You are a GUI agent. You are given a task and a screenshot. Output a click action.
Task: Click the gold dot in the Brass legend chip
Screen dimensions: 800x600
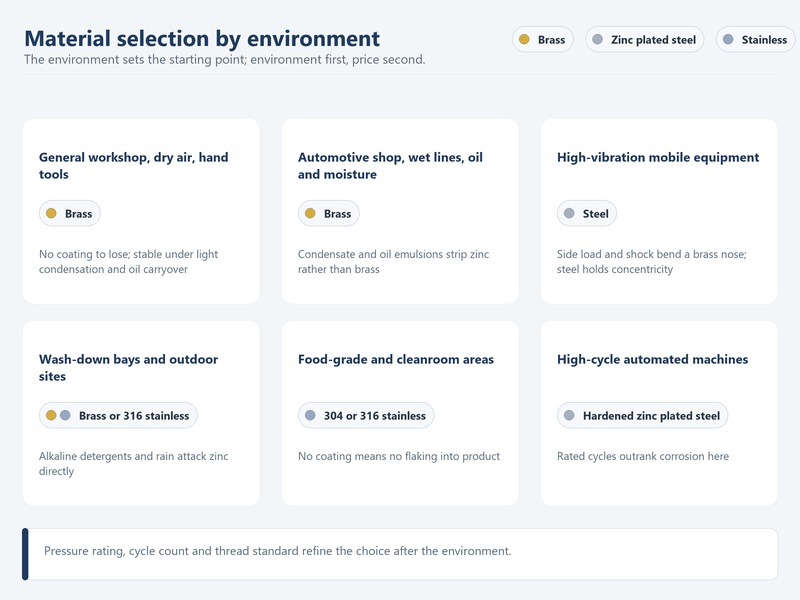[x=524, y=39]
